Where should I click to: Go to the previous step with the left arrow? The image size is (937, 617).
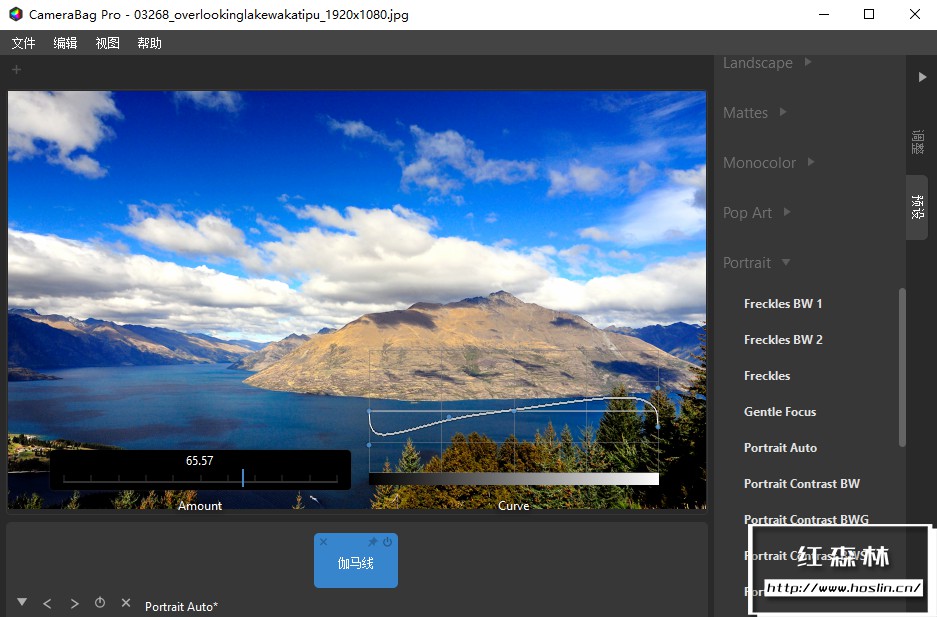click(x=47, y=604)
